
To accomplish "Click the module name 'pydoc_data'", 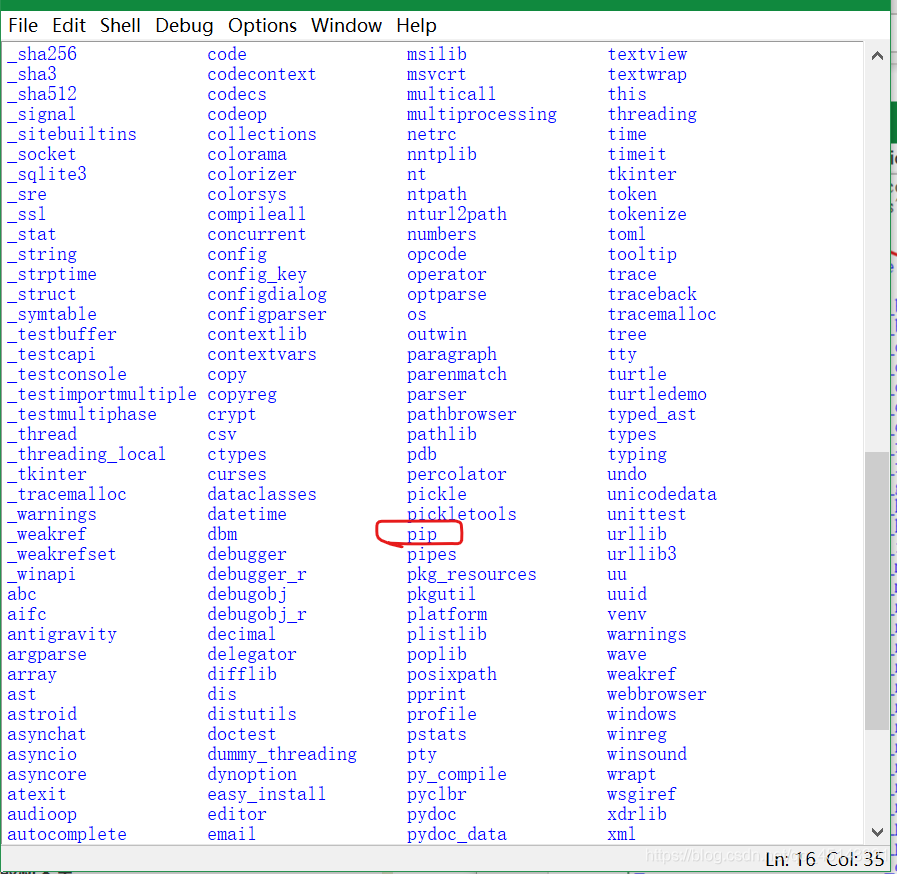I will [x=457, y=834].
